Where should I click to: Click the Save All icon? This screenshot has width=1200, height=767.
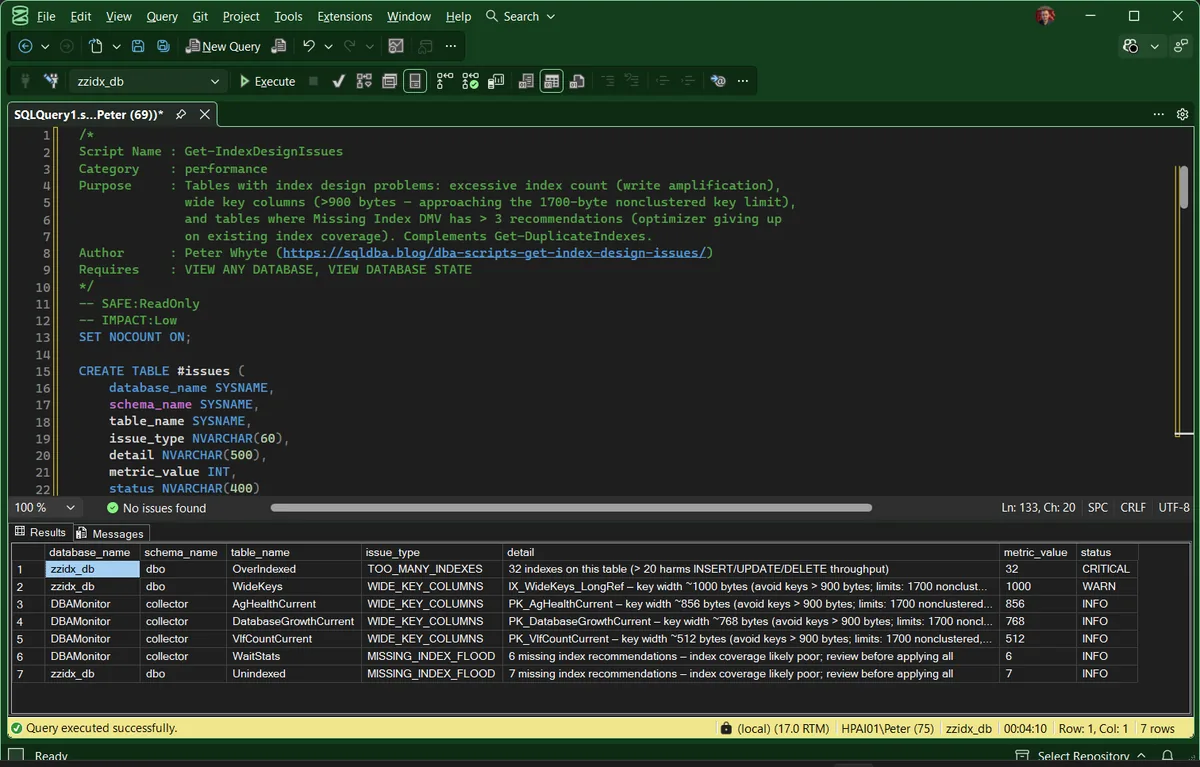[161, 46]
